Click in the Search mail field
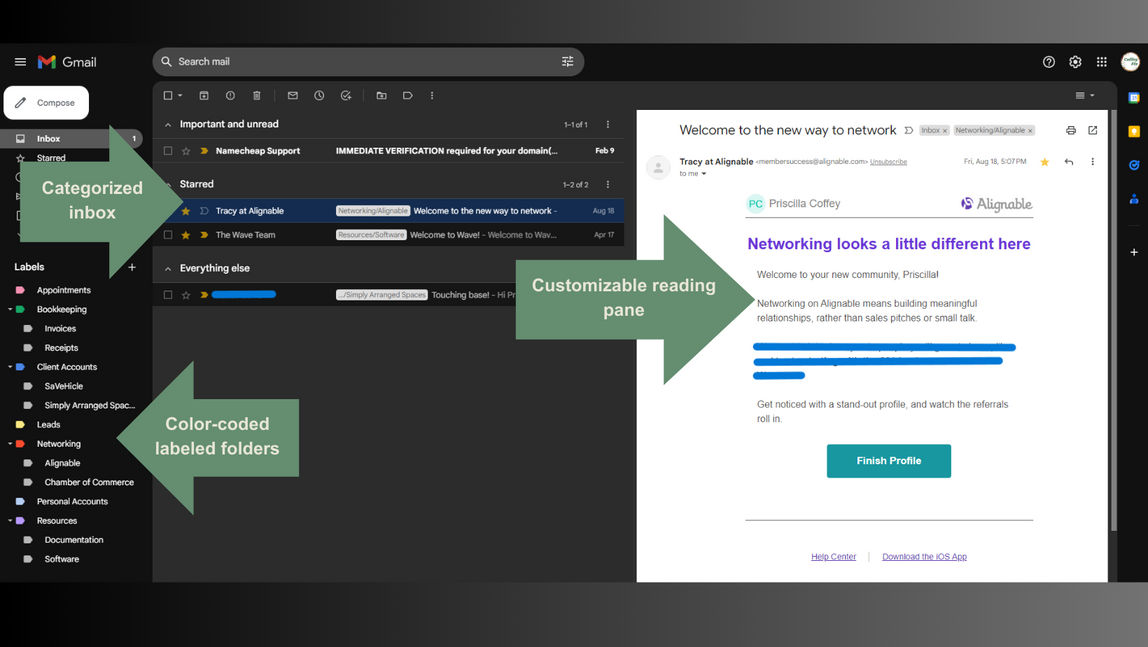This screenshot has height=647, width=1148. 360,62
